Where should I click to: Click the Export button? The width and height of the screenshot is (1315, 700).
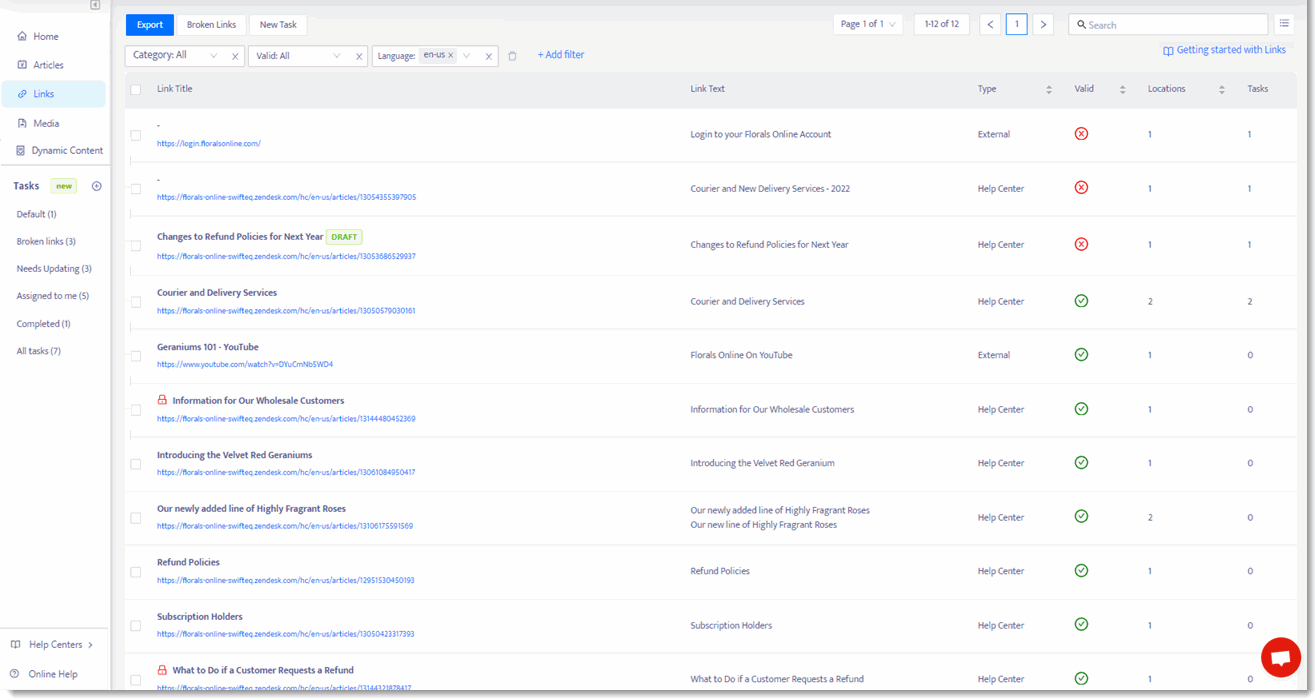coord(150,25)
